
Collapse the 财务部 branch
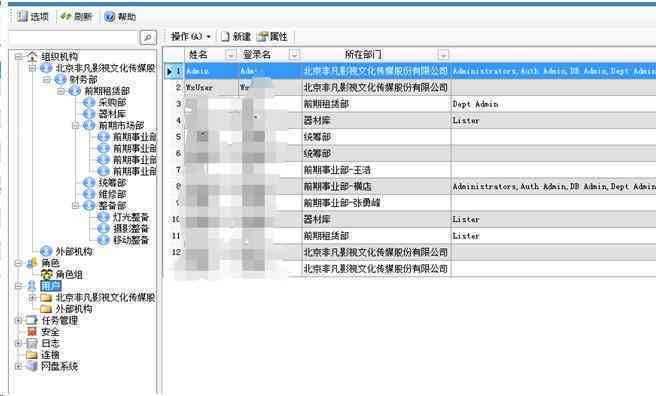click(x=47, y=79)
